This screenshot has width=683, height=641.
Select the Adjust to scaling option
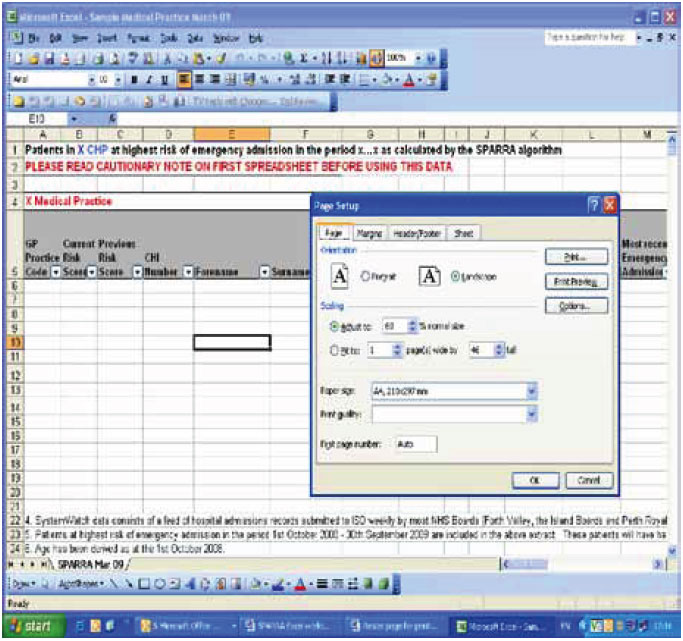tap(334, 326)
